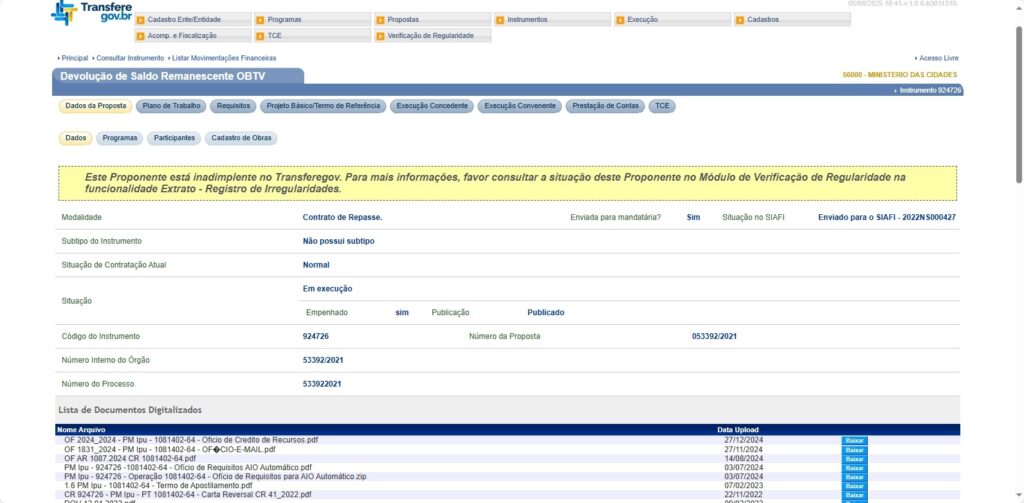Download the Oficio de Credito de Recursos PDF
Image resolution: width=1024 pixels, height=503 pixels.
pyautogui.click(x=854, y=440)
